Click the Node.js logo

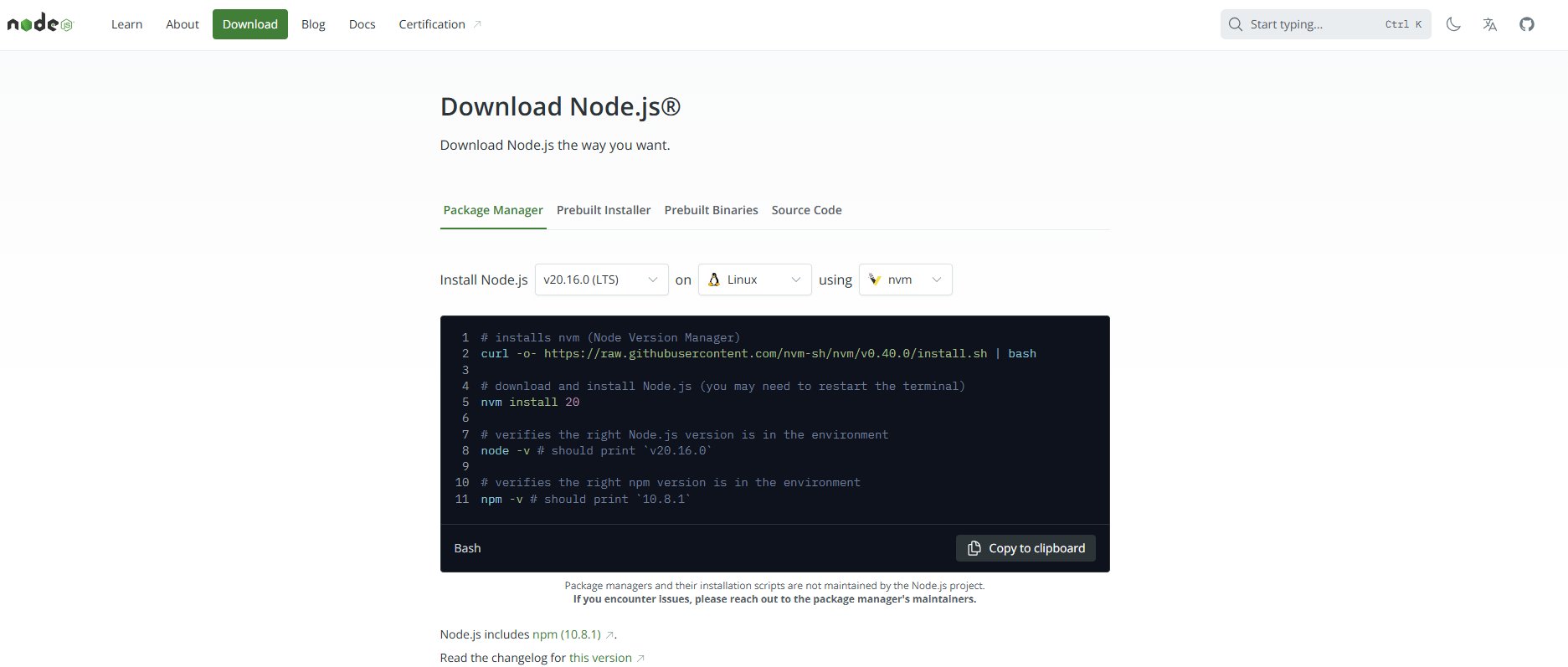pyautogui.click(x=40, y=24)
